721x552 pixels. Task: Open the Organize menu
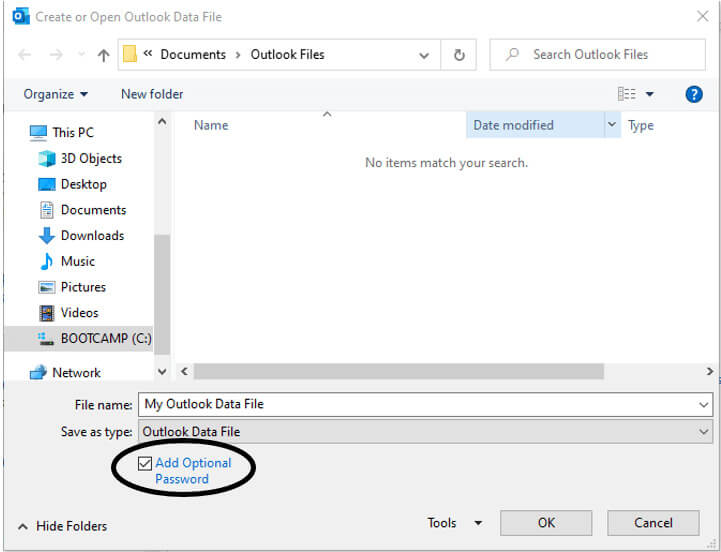[55, 94]
